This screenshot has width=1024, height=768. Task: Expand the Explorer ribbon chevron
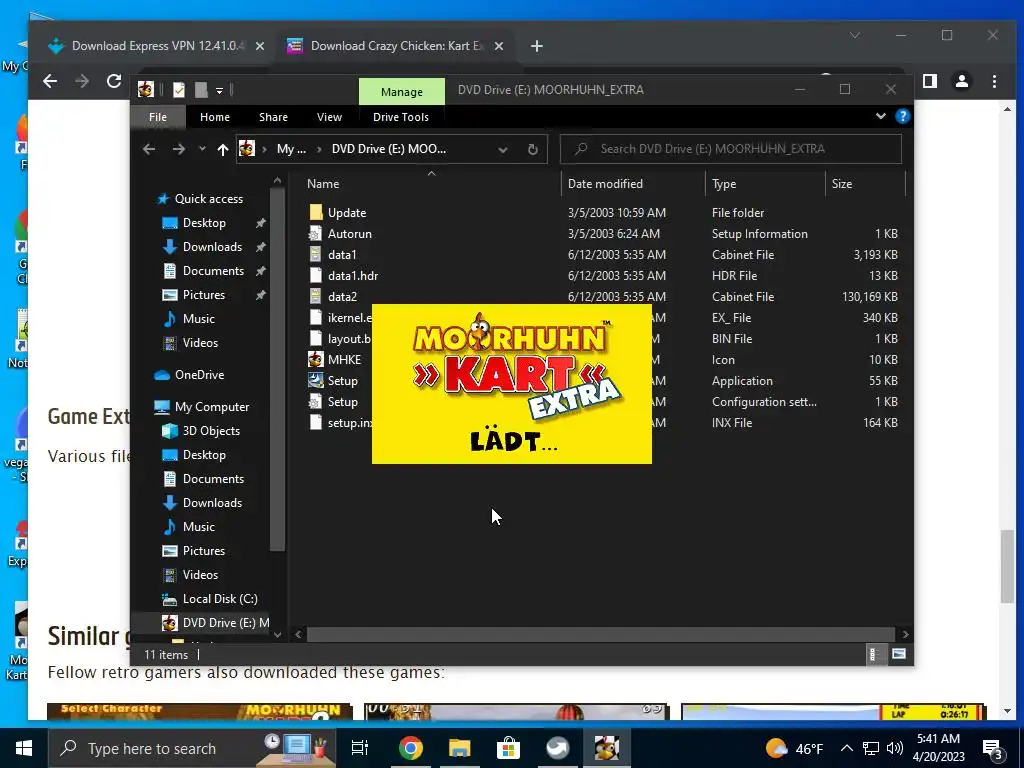[x=880, y=116]
